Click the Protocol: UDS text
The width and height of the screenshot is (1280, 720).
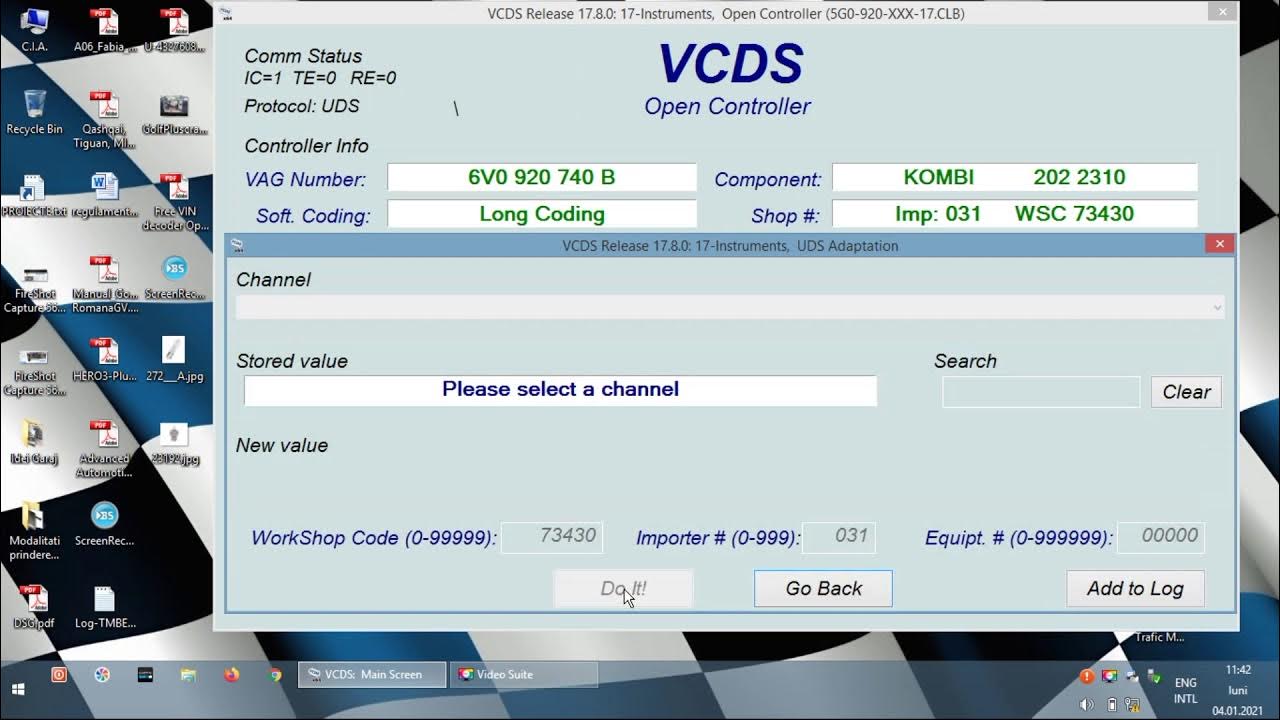tap(302, 106)
